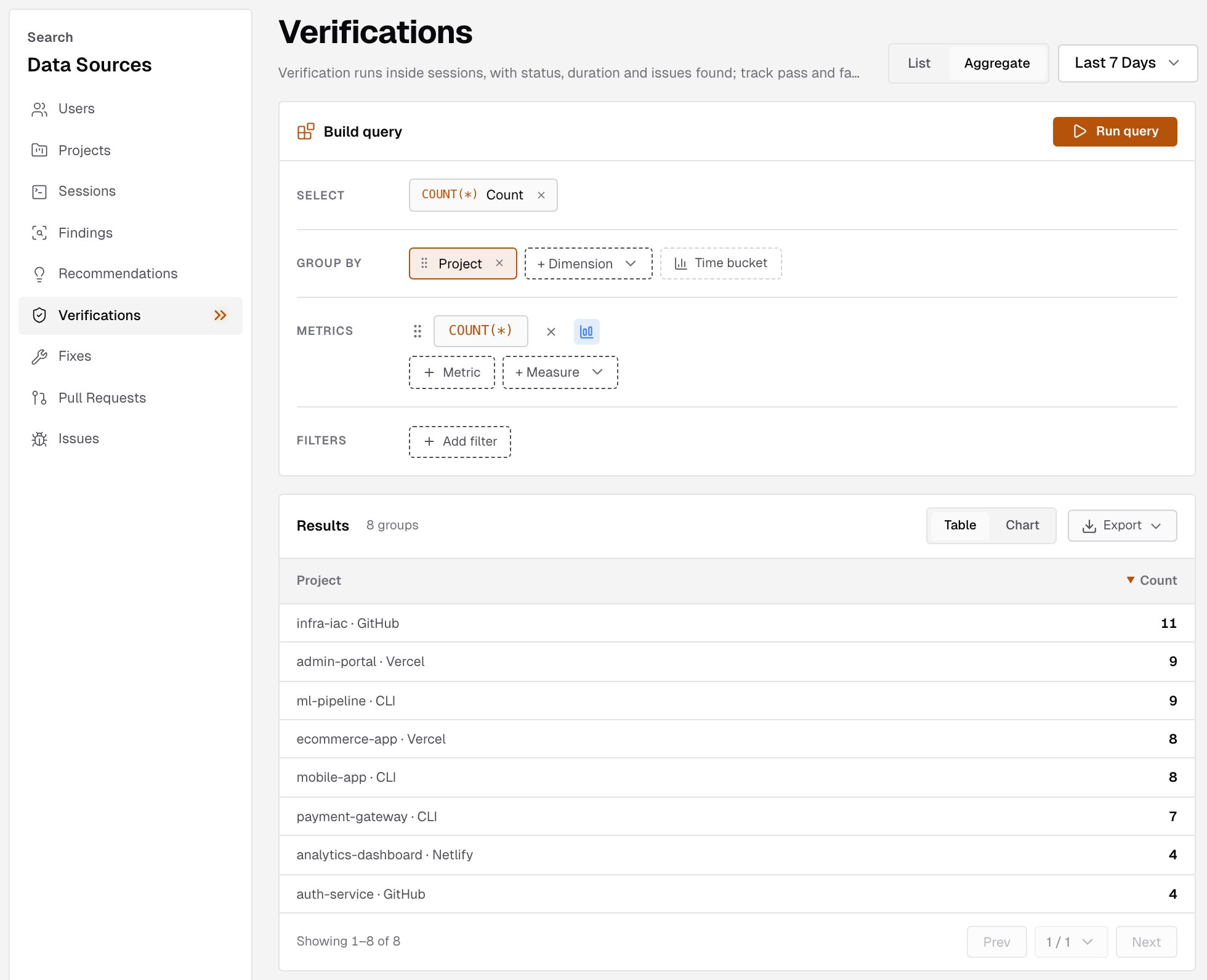Remove the COUNT(*) metric row
This screenshot has width=1207, height=980.
551,332
